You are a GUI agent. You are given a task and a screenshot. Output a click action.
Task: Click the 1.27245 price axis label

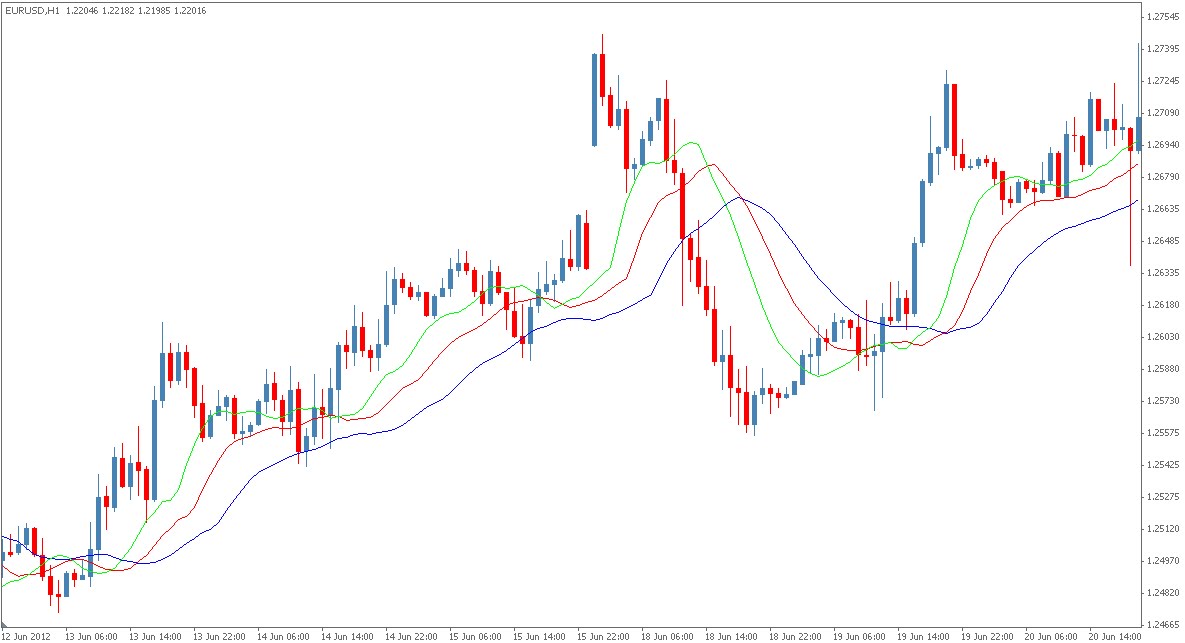[1163, 81]
